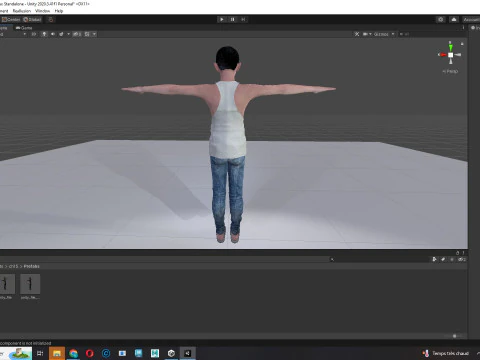Open Gizmos dropdown arrow
The width and height of the screenshot is (480, 360).
click(393, 34)
